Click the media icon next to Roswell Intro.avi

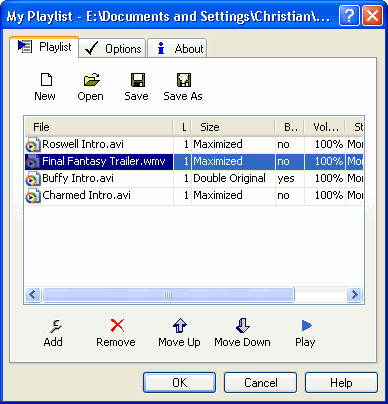[x=32, y=145]
